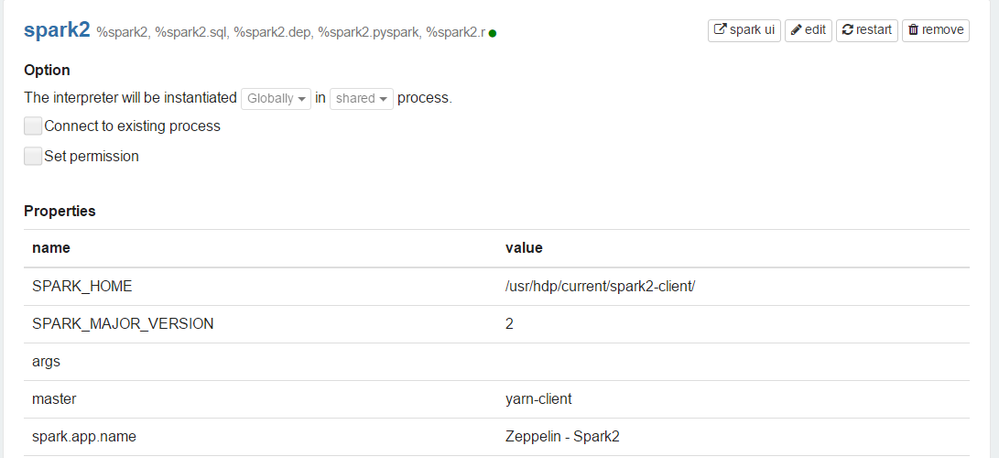This screenshot has height=458, width=999.
Task: Open the Globally instantiation dropdown
Action: (x=275, y=98)
